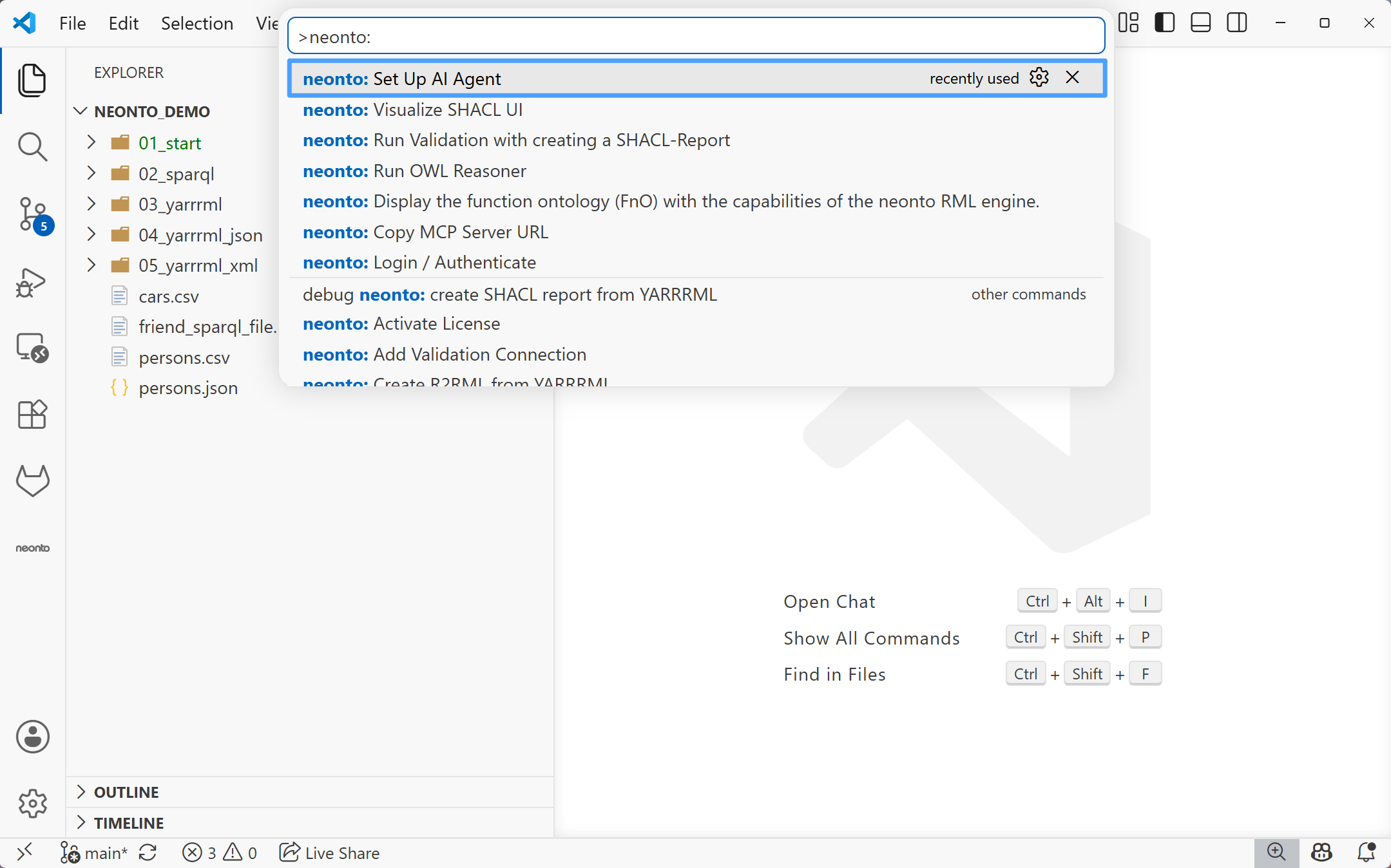Expand the 05_yarrrml_xml folder
The image size is (1391, 868).
click(91, 265)
